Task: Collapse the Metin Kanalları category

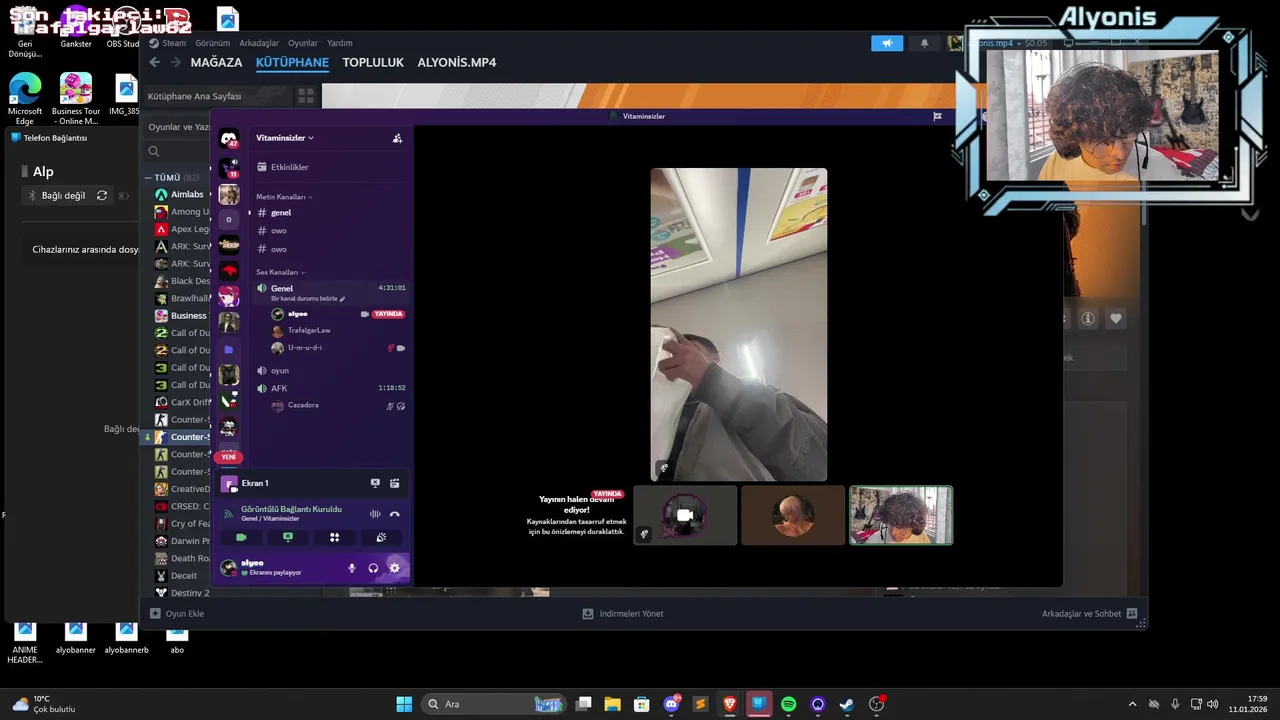Action: click(x=284, y=197)
